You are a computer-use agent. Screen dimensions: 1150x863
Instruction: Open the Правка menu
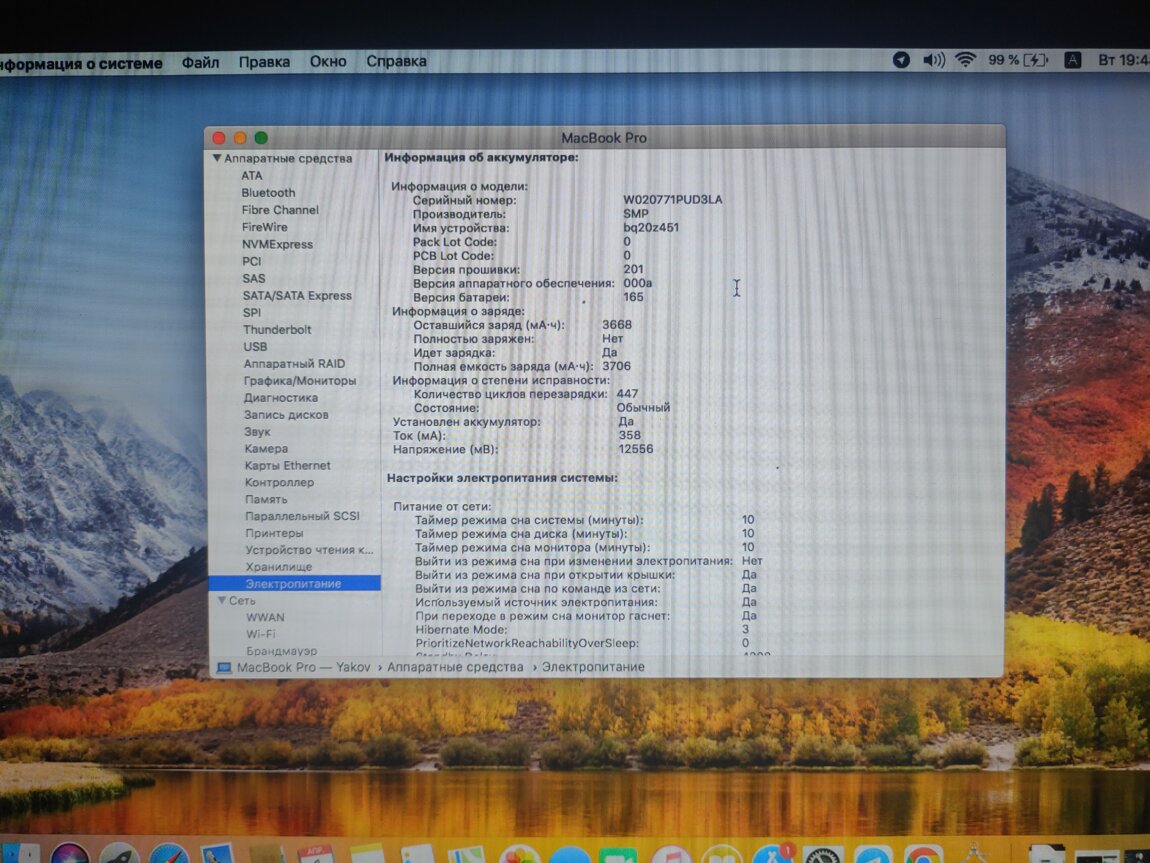(x=264, y=62)
